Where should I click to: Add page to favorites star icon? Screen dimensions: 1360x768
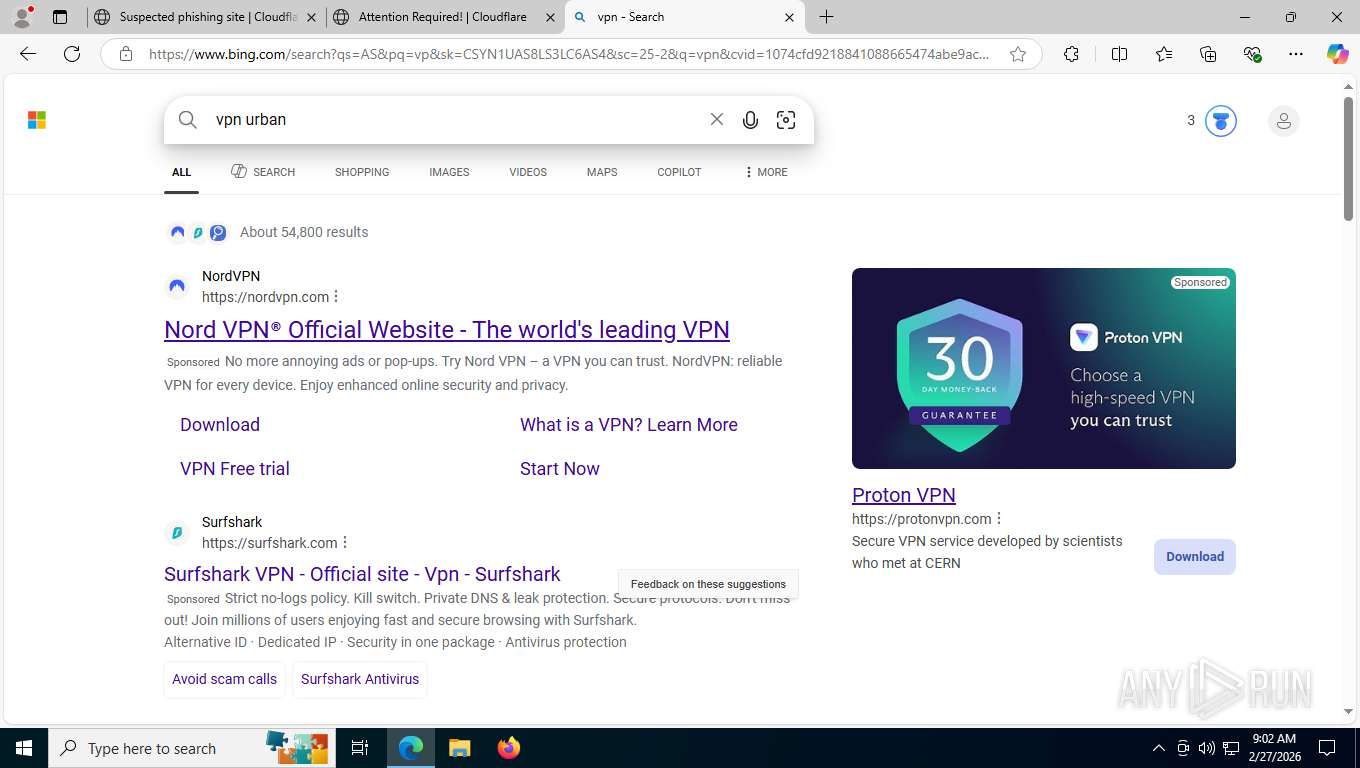(1018, 54)
